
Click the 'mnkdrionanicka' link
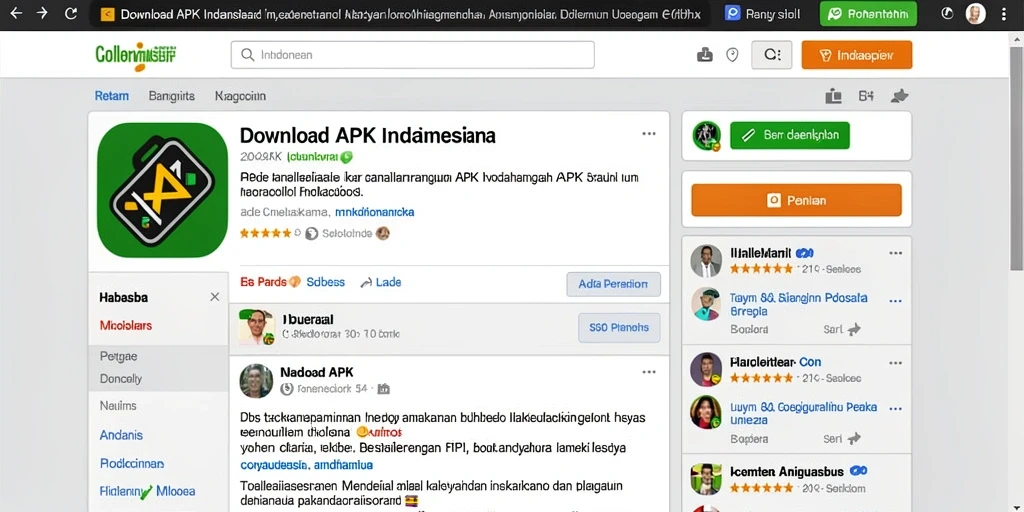(x=374, y=212)
